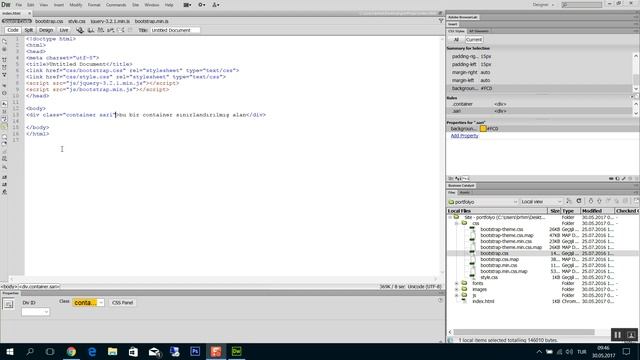Open the Commands menu
Image resolution: width=640 pixels, height=360 pixels.
tap(116, 5)
